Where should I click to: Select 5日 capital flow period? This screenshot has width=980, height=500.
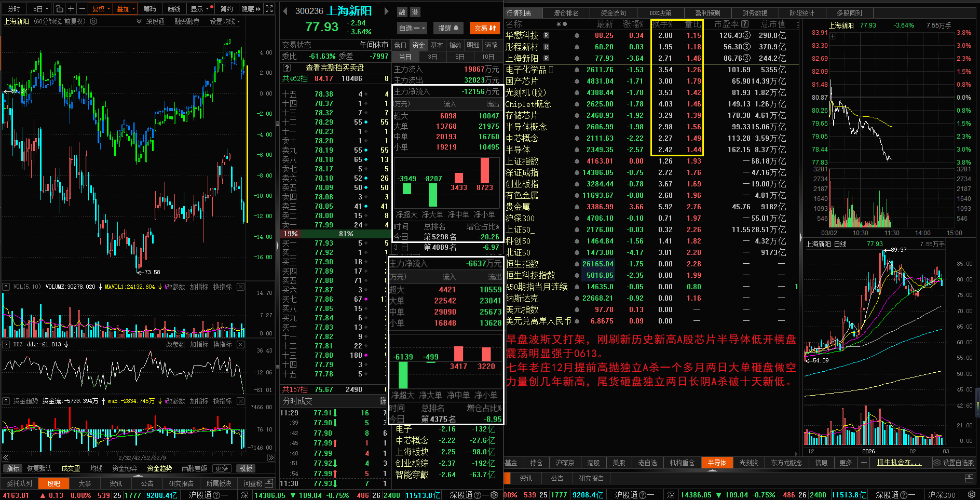point(460,57)
